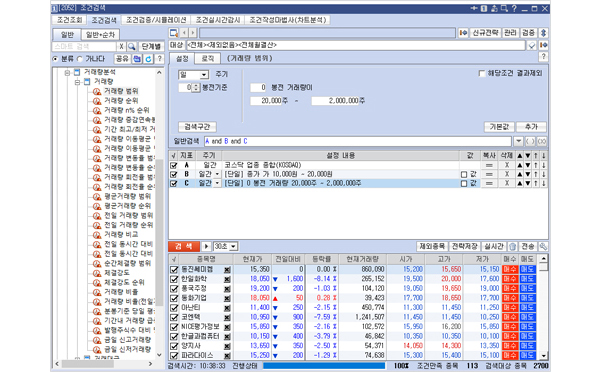The width and height of the screenshot is (602, 372).
Task: Select the 가나다 radio button
Action: point(79,59)
